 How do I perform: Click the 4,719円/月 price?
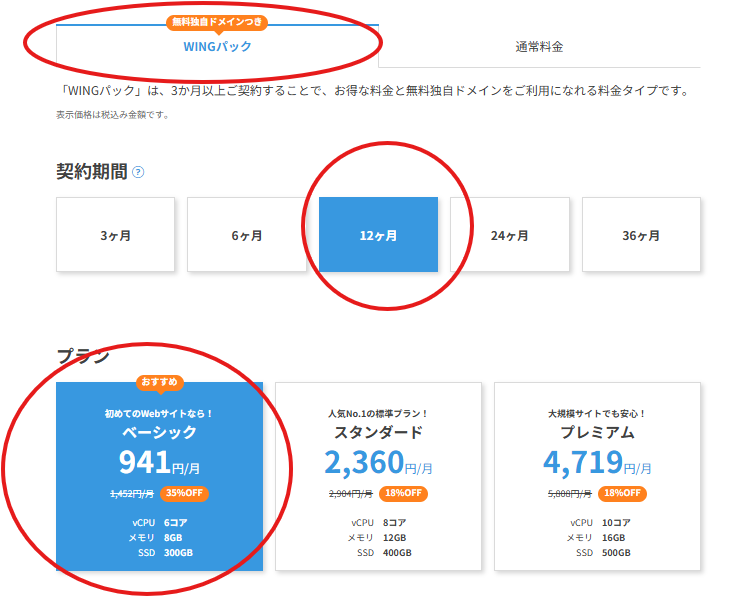click(597, 462)
